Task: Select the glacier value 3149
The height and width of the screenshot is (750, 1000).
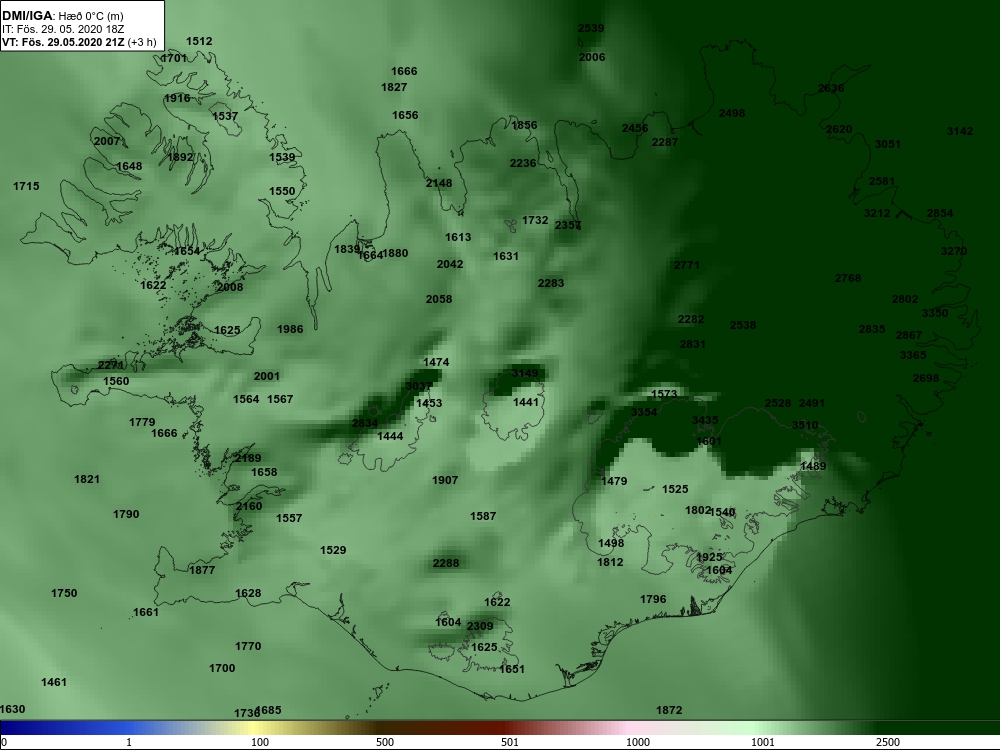Action: [525, 373]
